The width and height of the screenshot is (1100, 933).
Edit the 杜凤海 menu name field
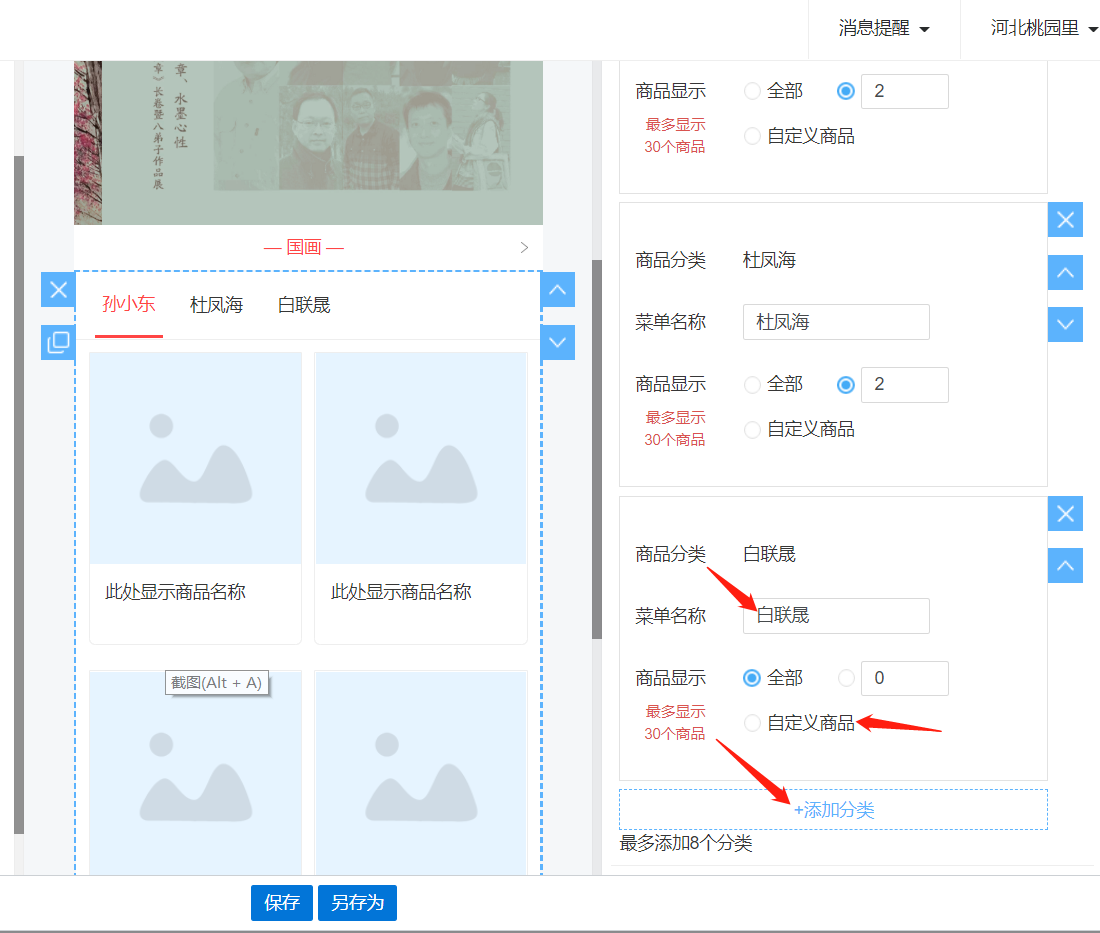pos(836,322)
